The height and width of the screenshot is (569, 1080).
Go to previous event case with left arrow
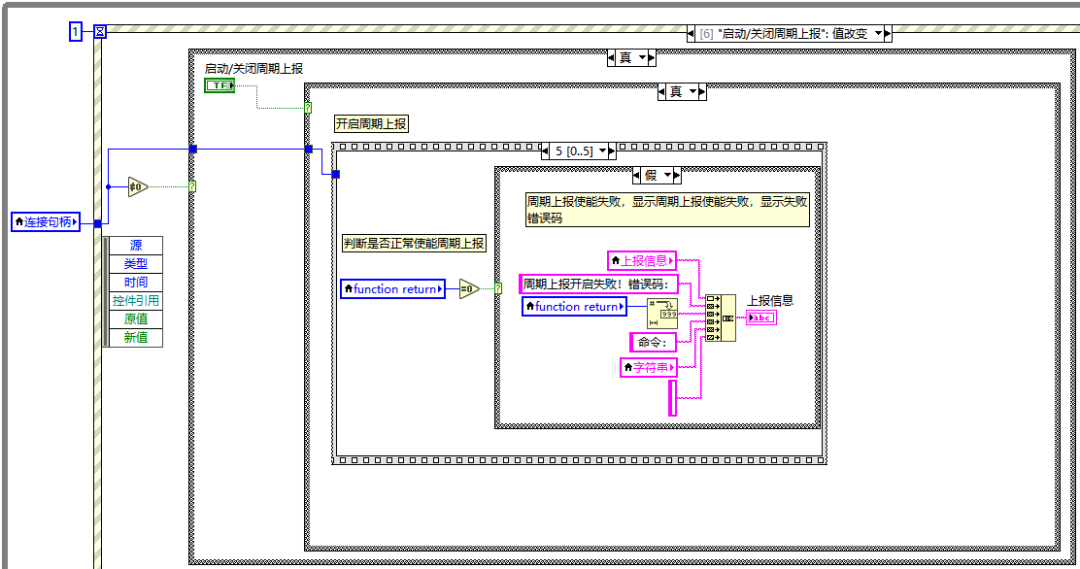pyautogui.click(x=691, y=33)
